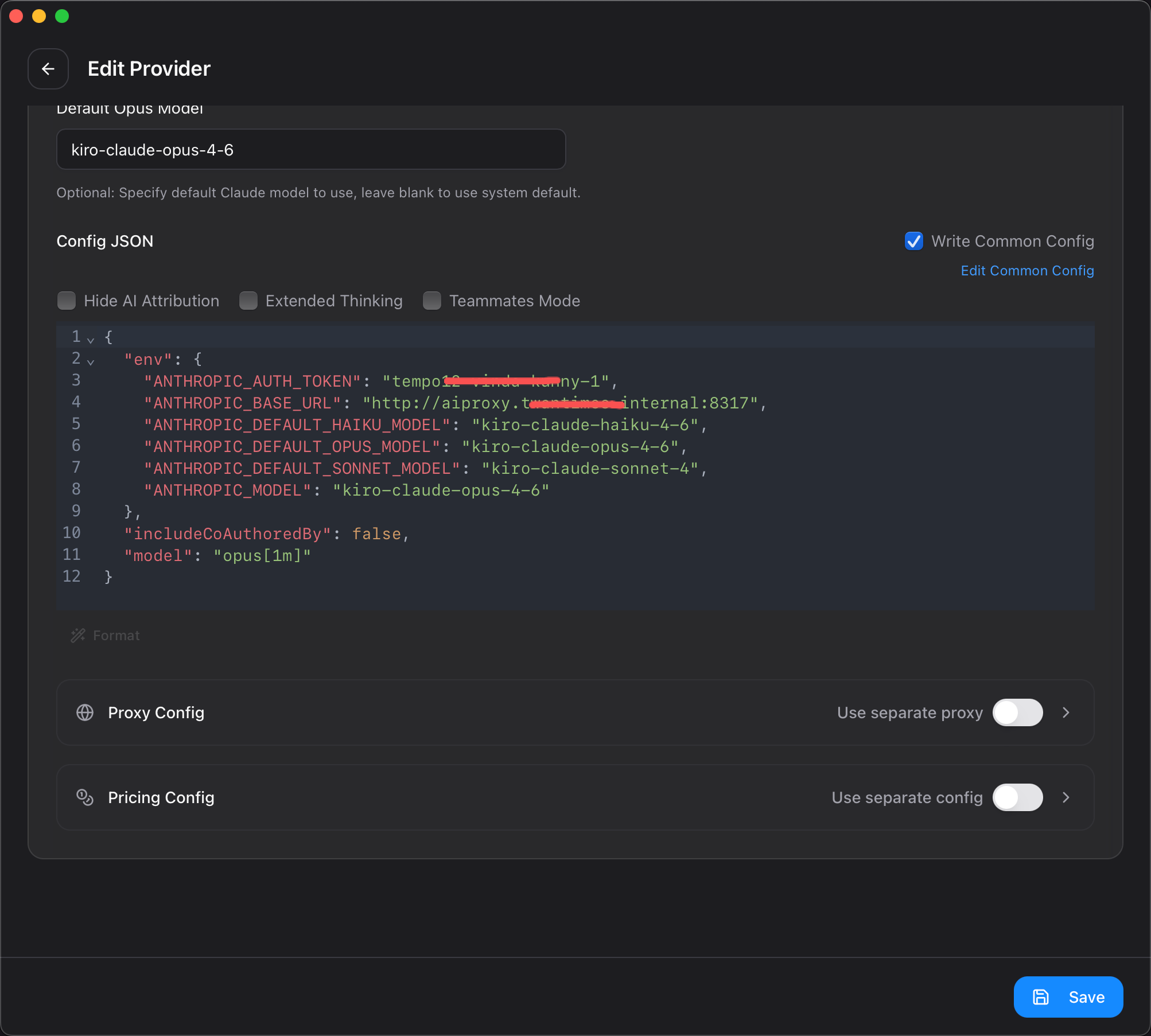Open the Edit Common Config link
This screenshot has height=1036, width=1151.
click(1027, 271)
